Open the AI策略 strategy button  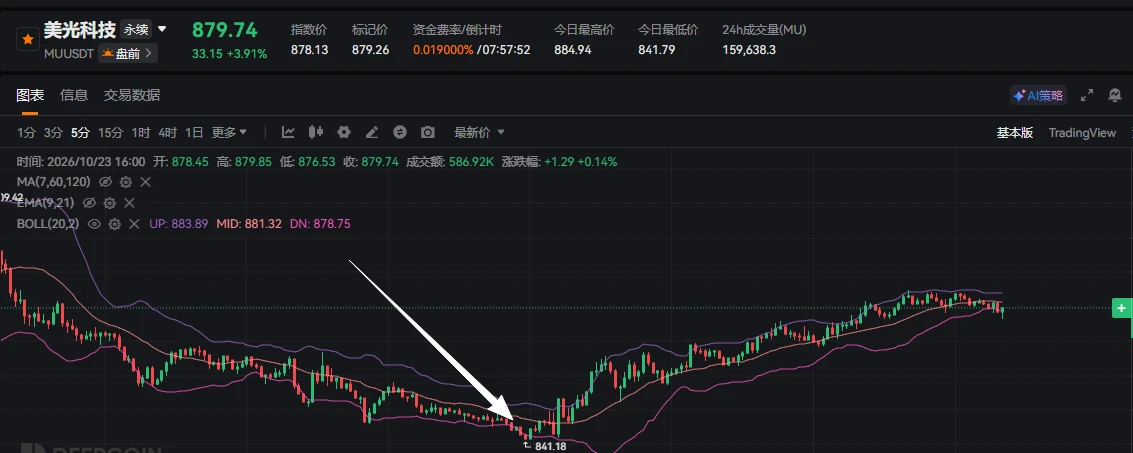coord(1038,95)
